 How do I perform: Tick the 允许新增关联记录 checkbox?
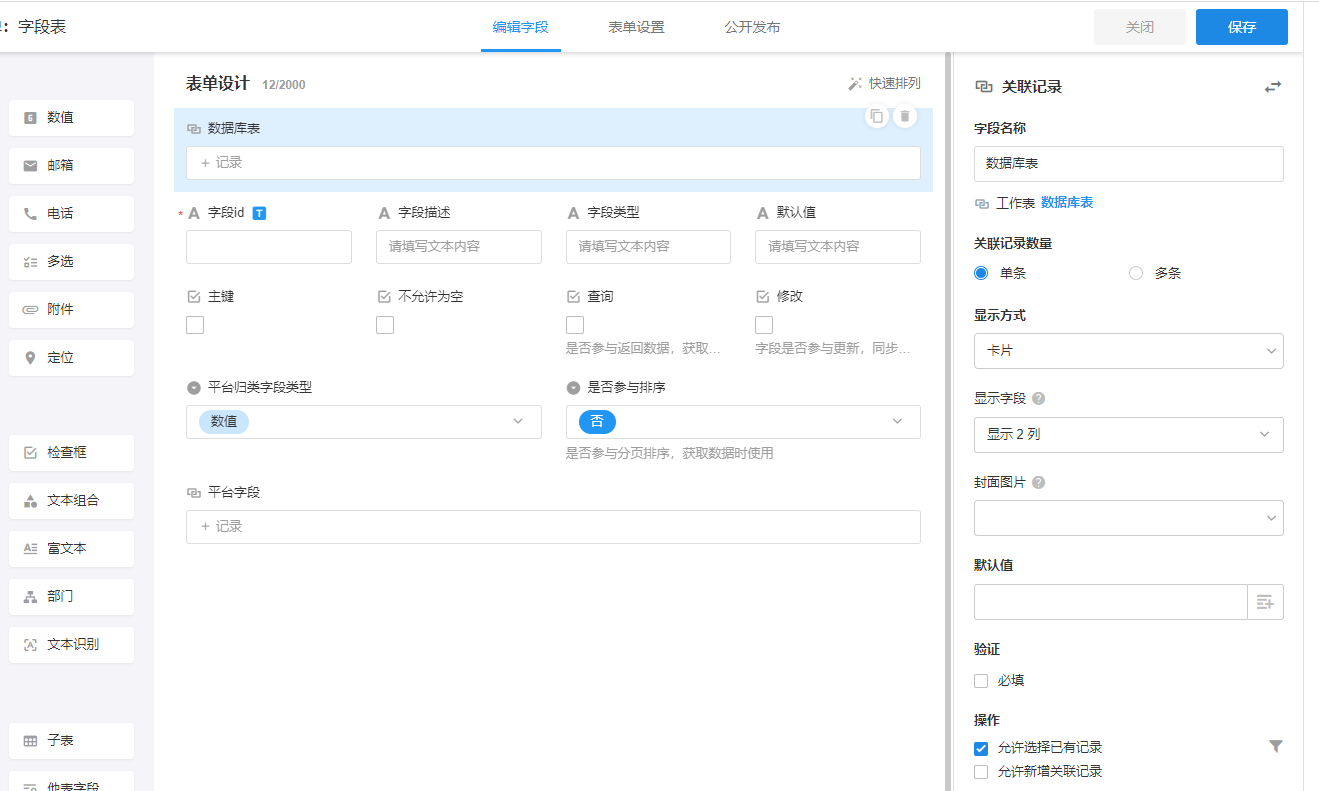(x=981, y=772)
